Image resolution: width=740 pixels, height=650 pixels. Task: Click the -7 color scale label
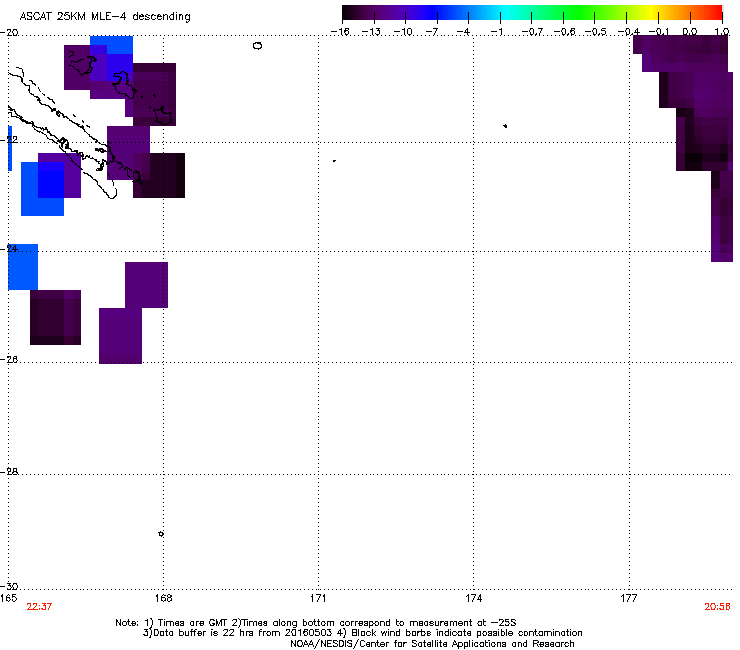(x=431, y=32)
